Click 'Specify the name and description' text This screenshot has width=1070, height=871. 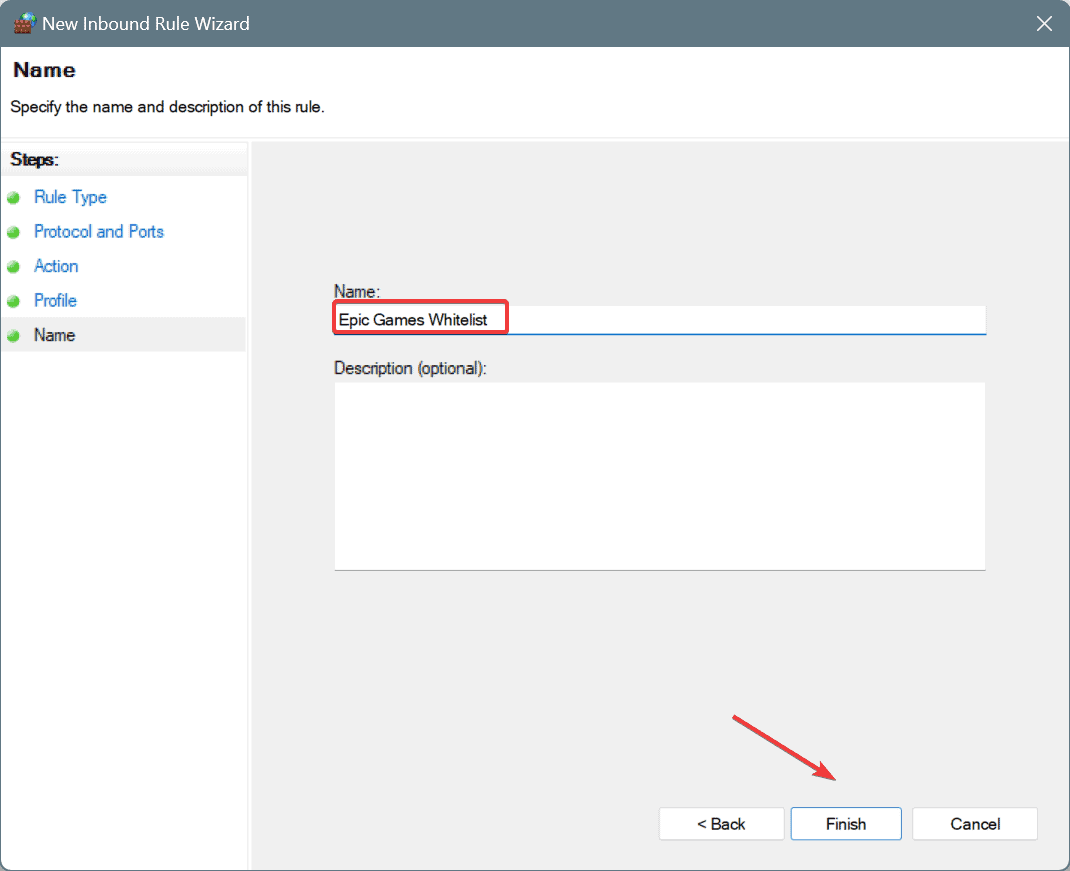167,107
